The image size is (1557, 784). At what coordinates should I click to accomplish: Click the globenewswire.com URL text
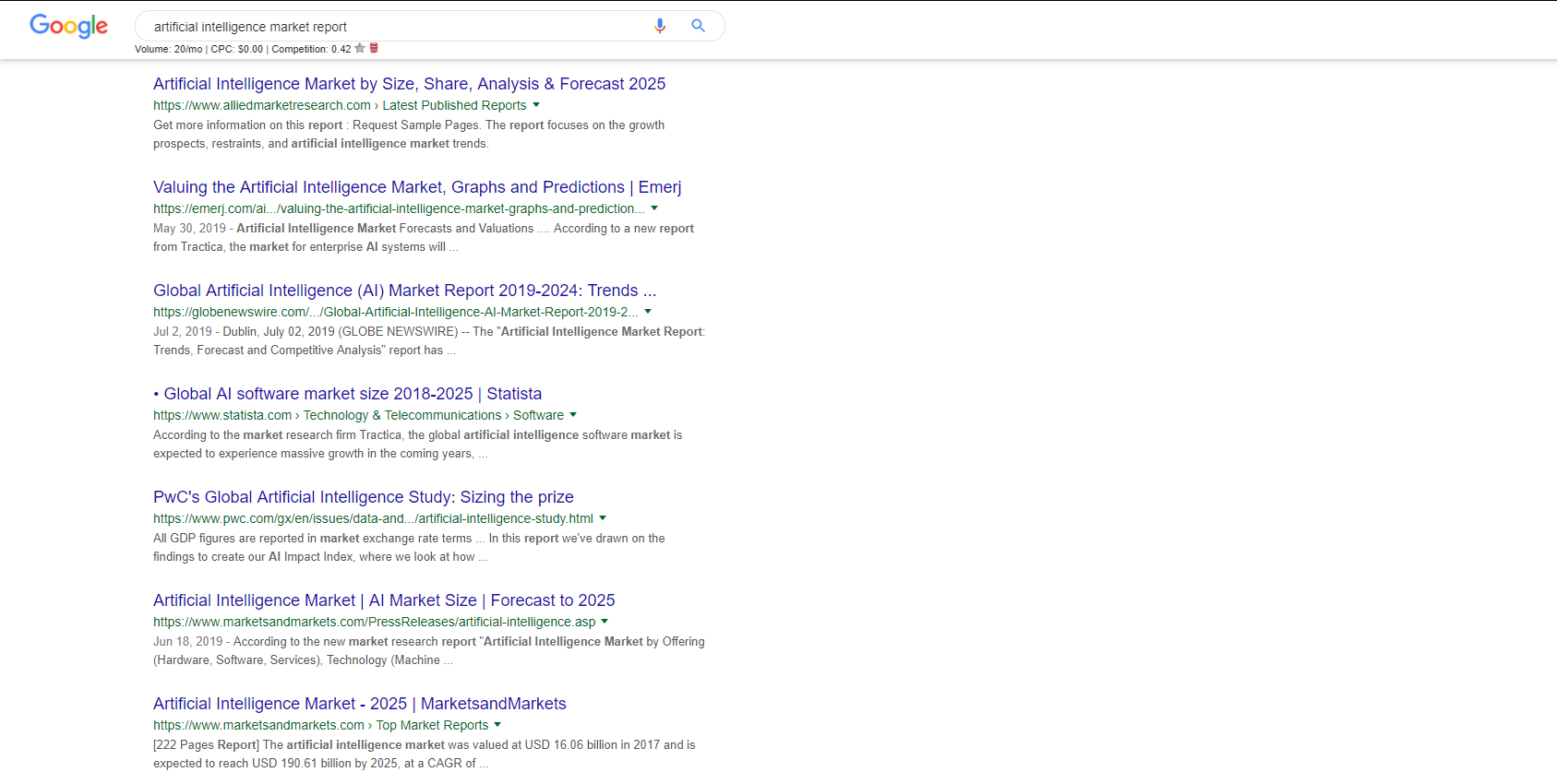point(396,312)
